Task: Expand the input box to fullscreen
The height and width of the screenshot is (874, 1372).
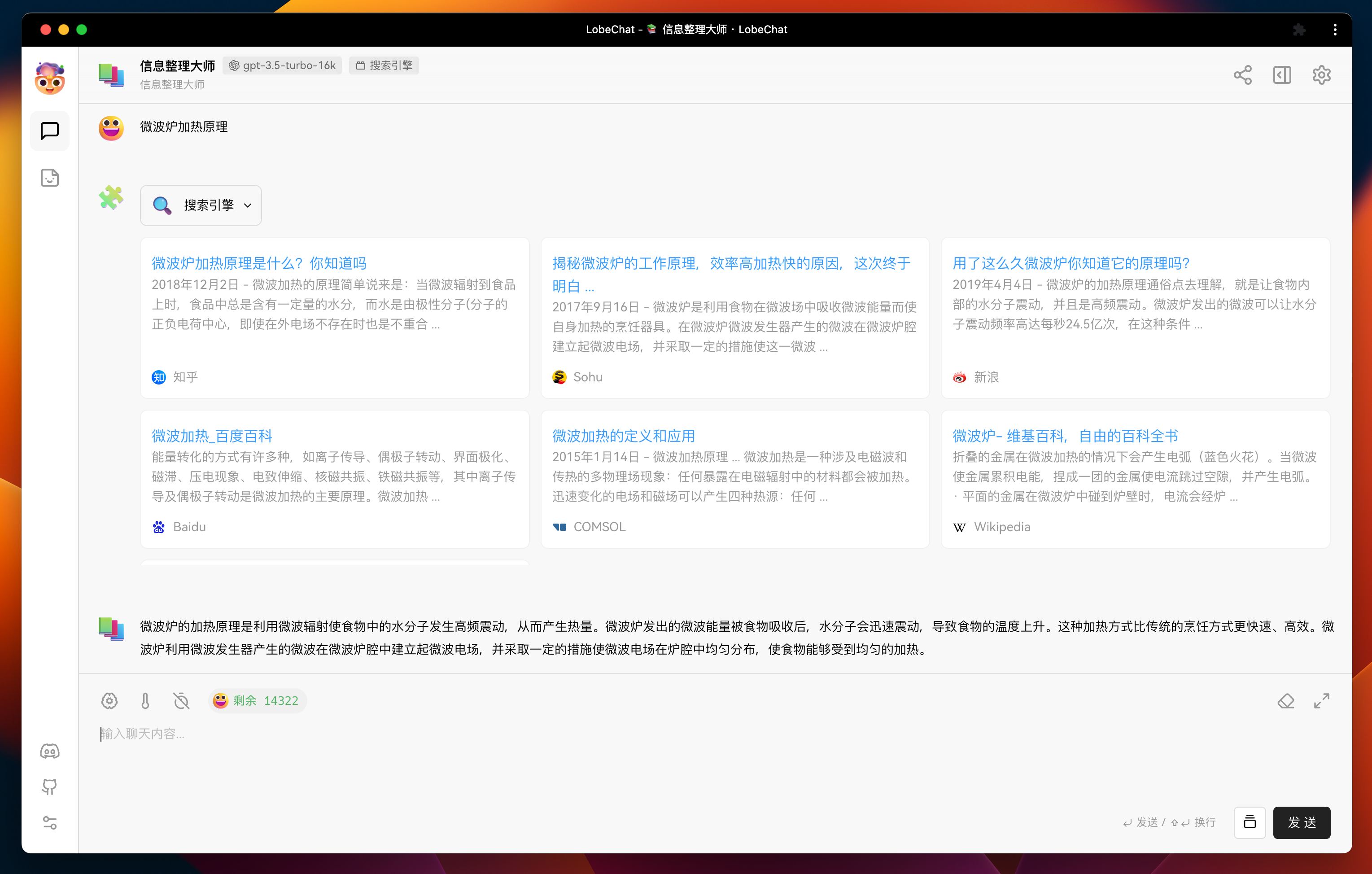Action: pyautogui.click(x=1322, y=701)
